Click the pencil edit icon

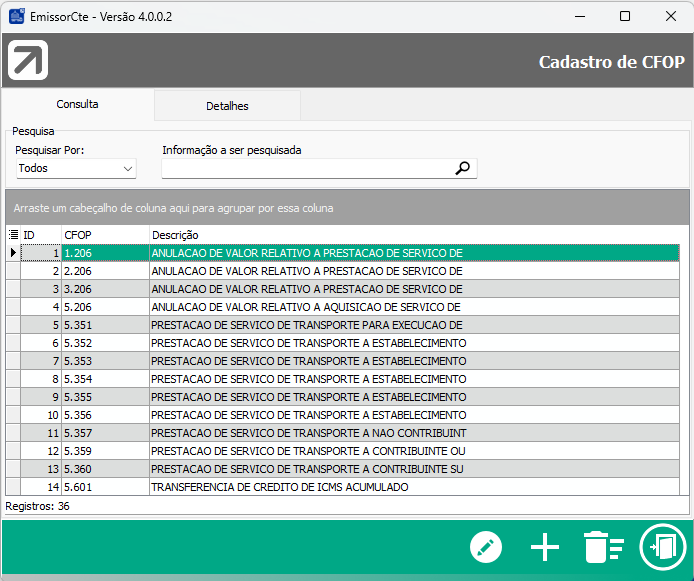[x=486, y=548]
